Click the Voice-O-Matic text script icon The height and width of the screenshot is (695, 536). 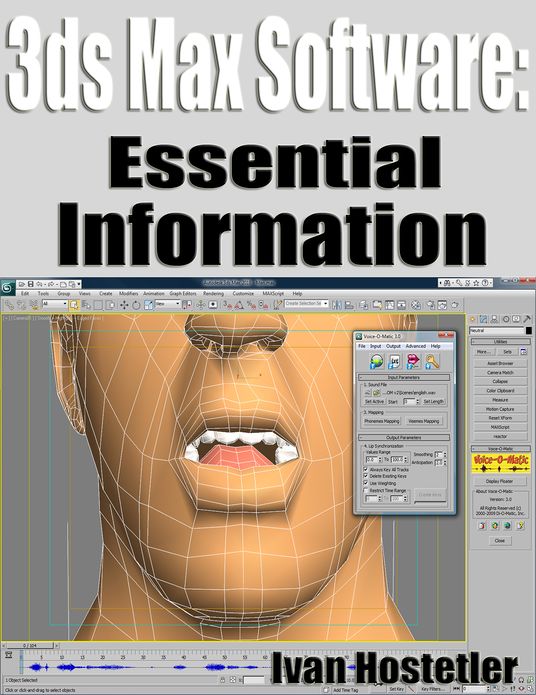point(394,362)
